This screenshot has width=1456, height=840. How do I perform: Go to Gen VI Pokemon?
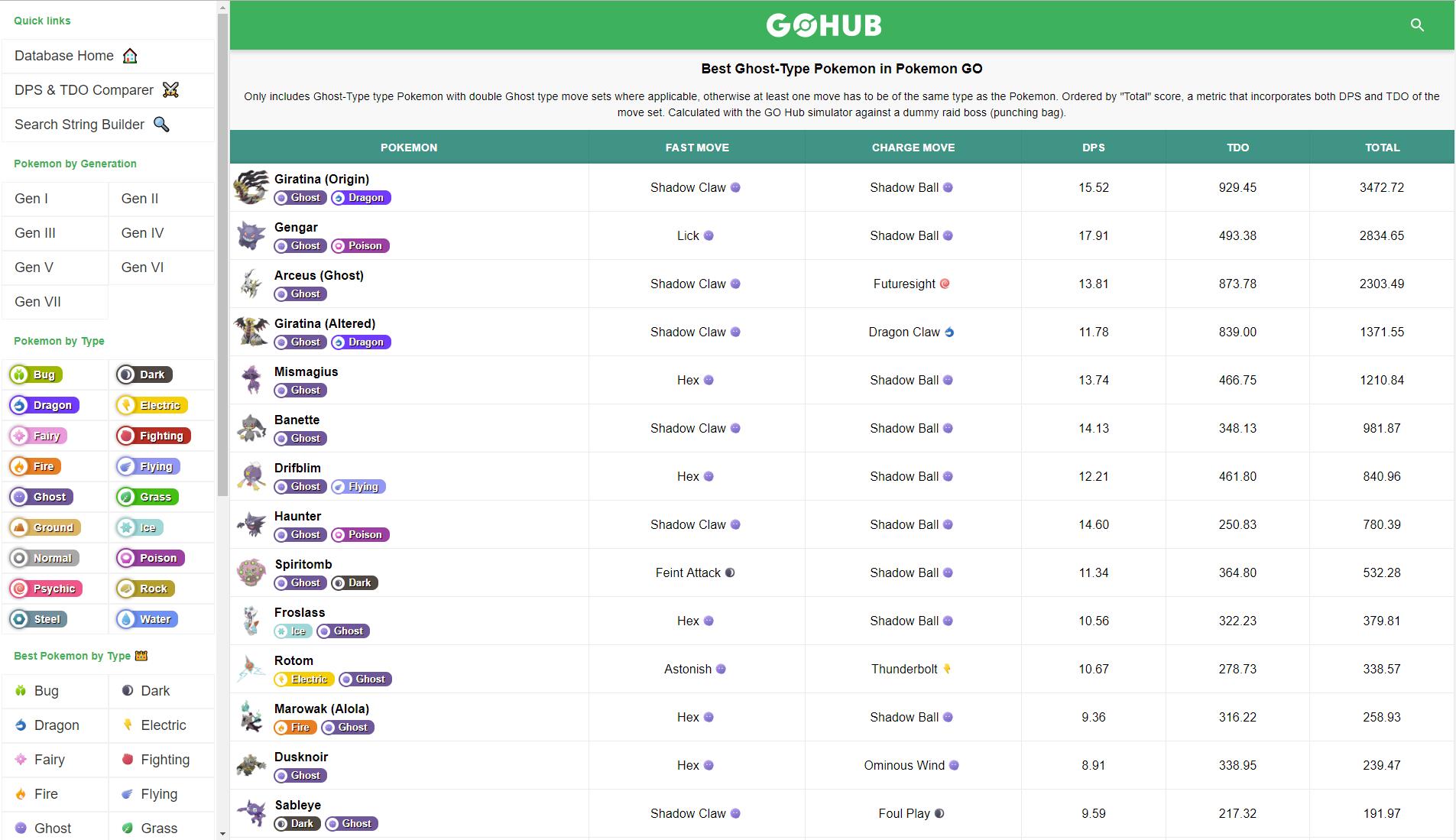[162, 268]
